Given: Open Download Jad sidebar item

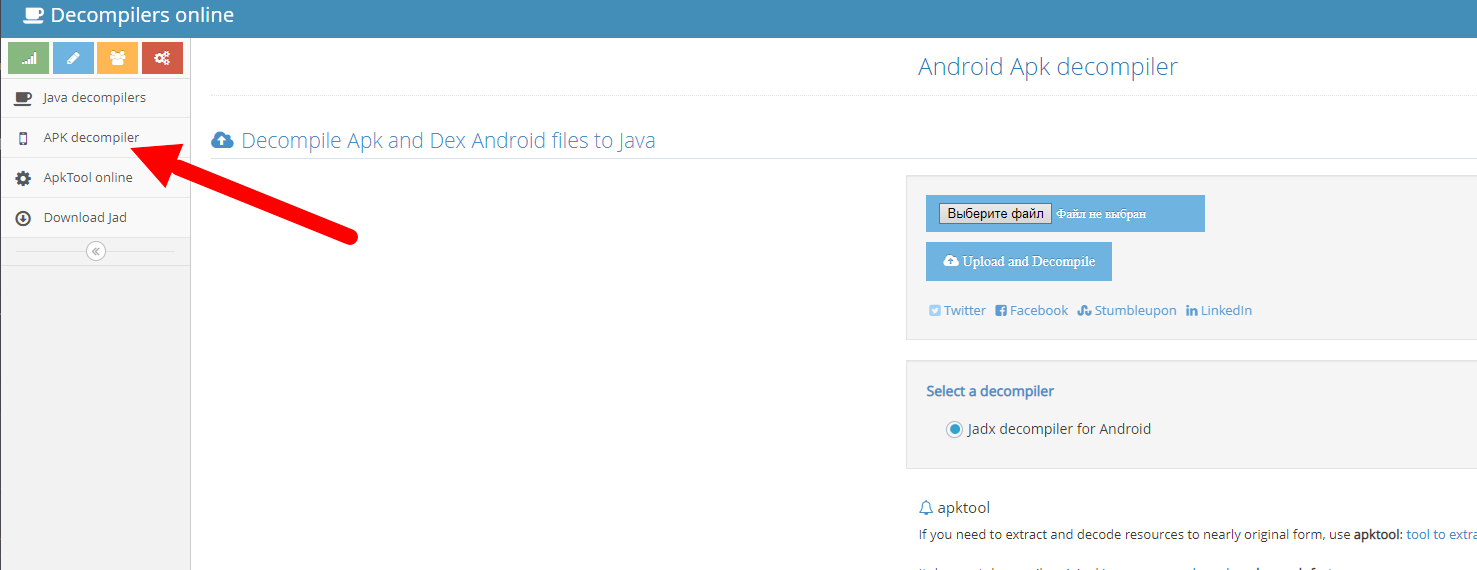Looking at the screenshot, I should click(85, 218).
